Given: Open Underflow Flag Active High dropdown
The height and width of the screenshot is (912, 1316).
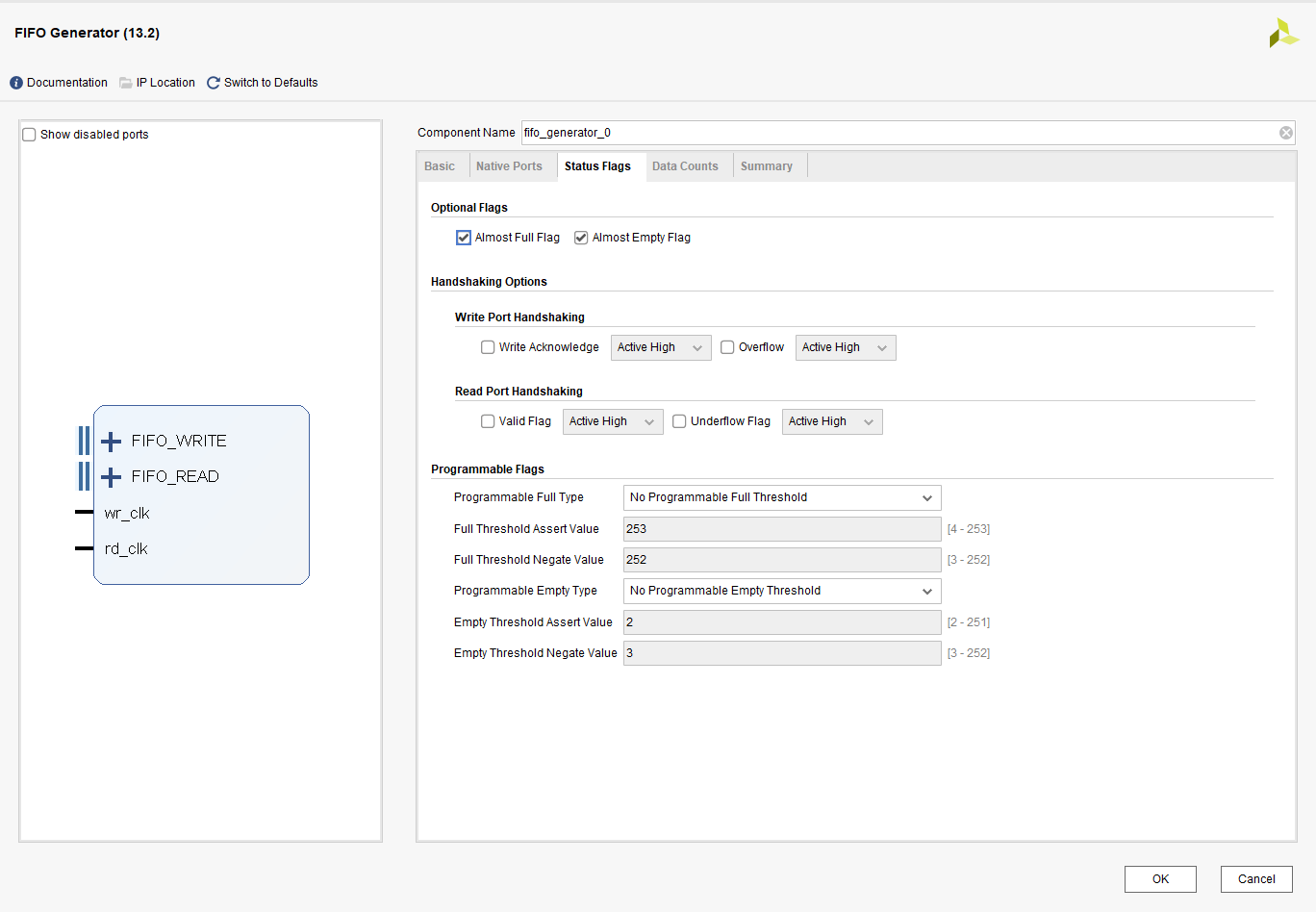Looking at the screenshot, I should point(832,421).
